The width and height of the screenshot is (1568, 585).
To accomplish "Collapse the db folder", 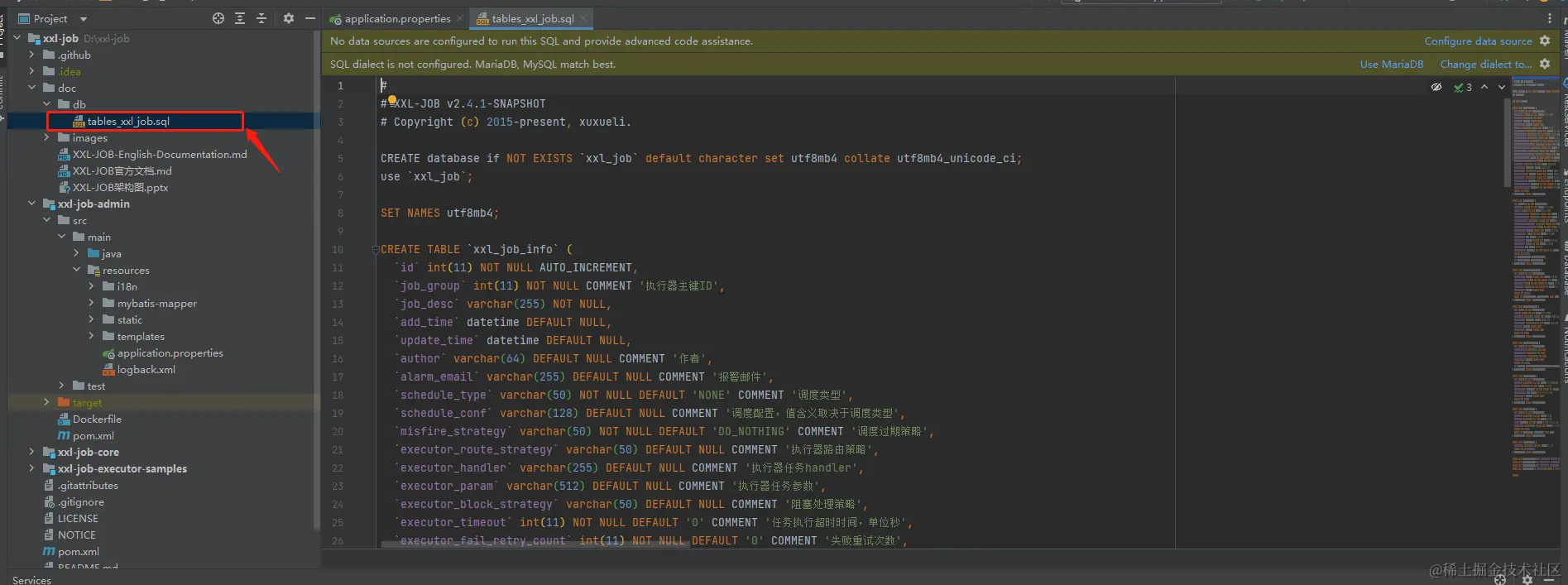I will [47, 104].
